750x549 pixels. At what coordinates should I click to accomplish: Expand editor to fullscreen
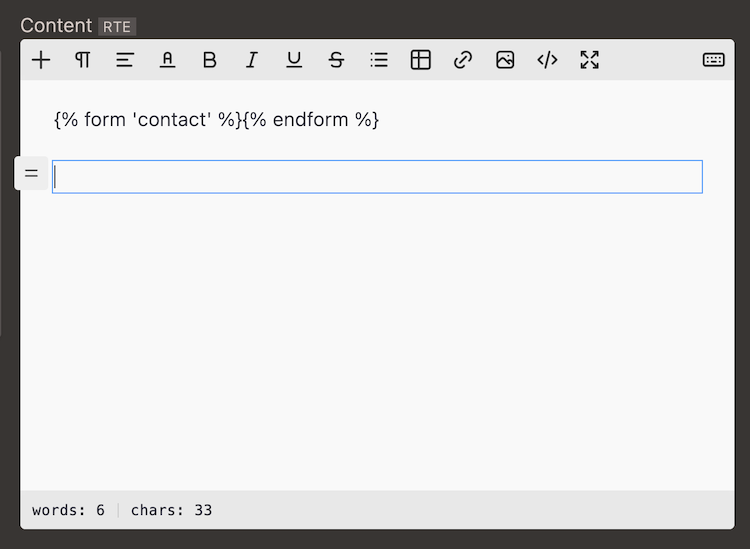tap(589, 60)
